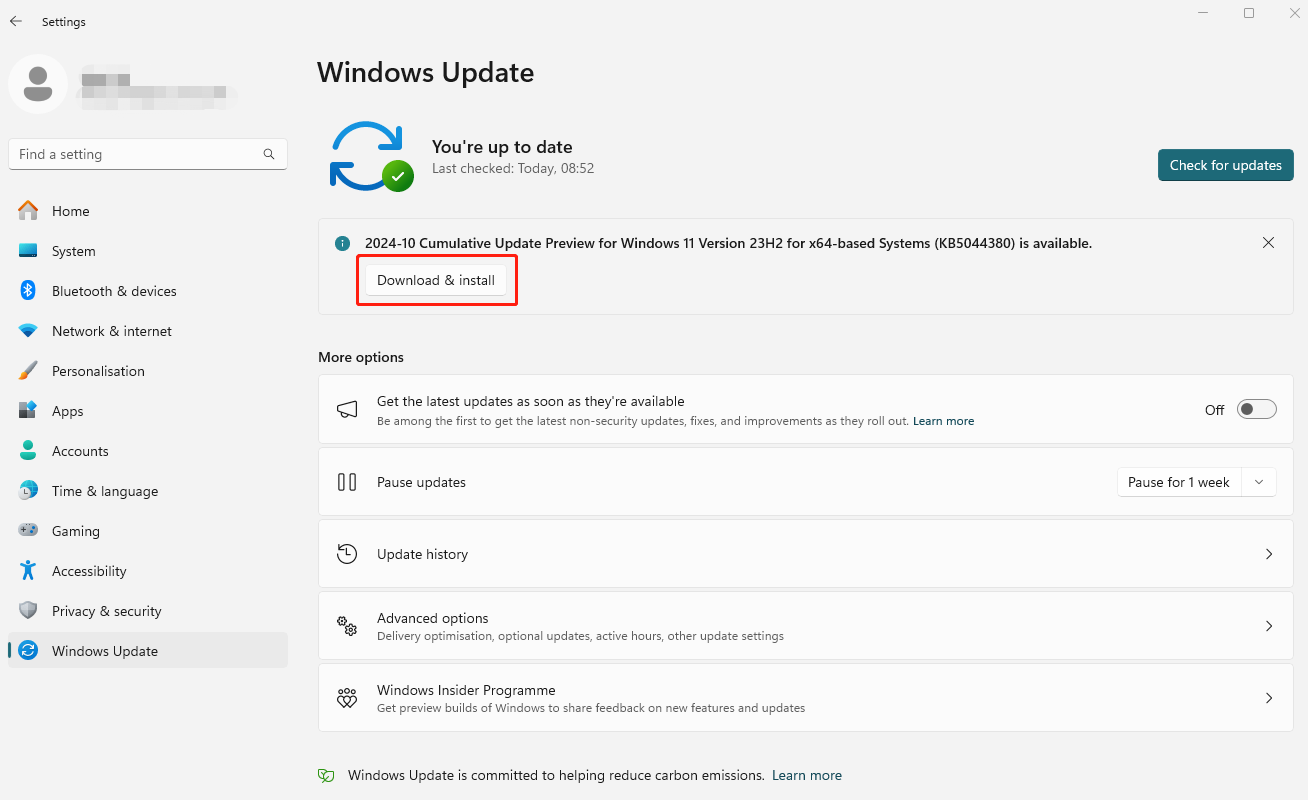Open Update history row
1308x800 pixels.
pyautogui.click(x=805, y=554)
